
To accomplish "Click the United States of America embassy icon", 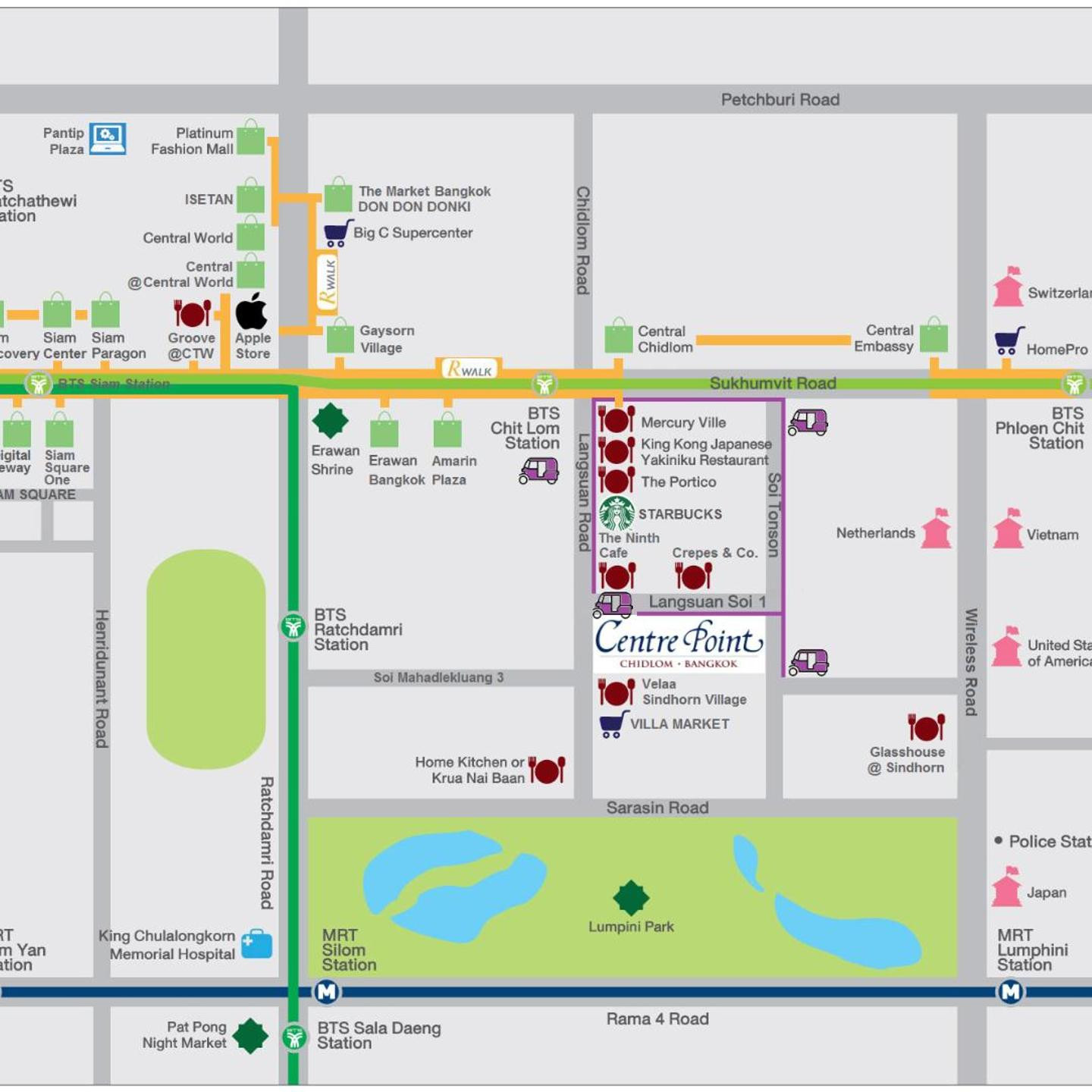I will pos(1007,646).
